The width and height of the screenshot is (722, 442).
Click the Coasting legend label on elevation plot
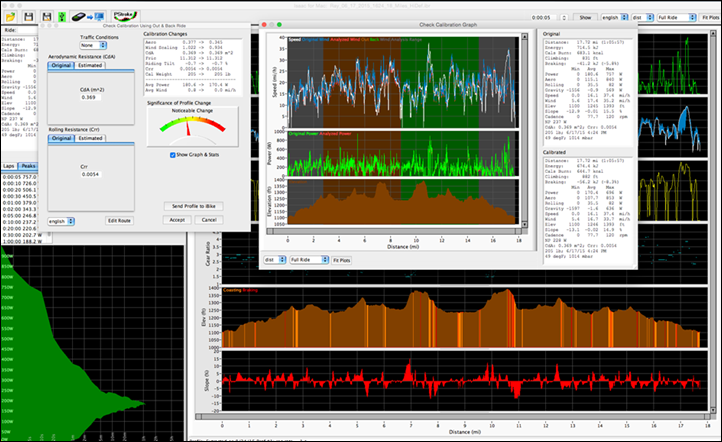(232, 291)
